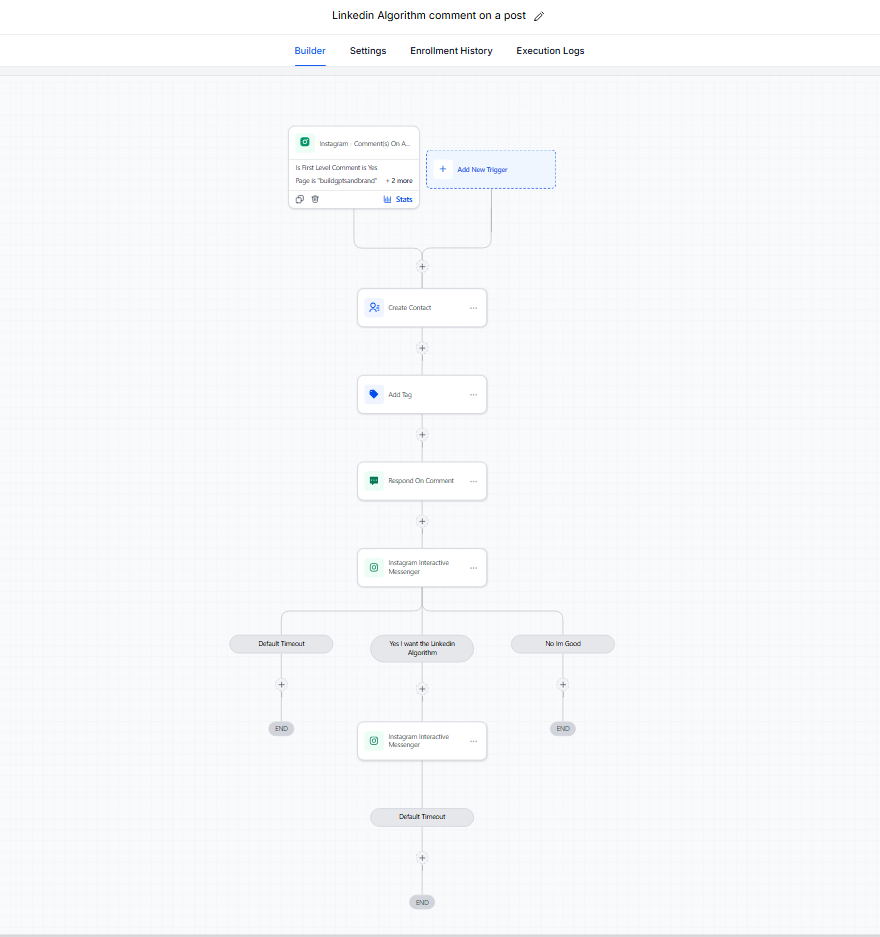
Task: Select the Add Tag action icon
Action: (374, 394)
